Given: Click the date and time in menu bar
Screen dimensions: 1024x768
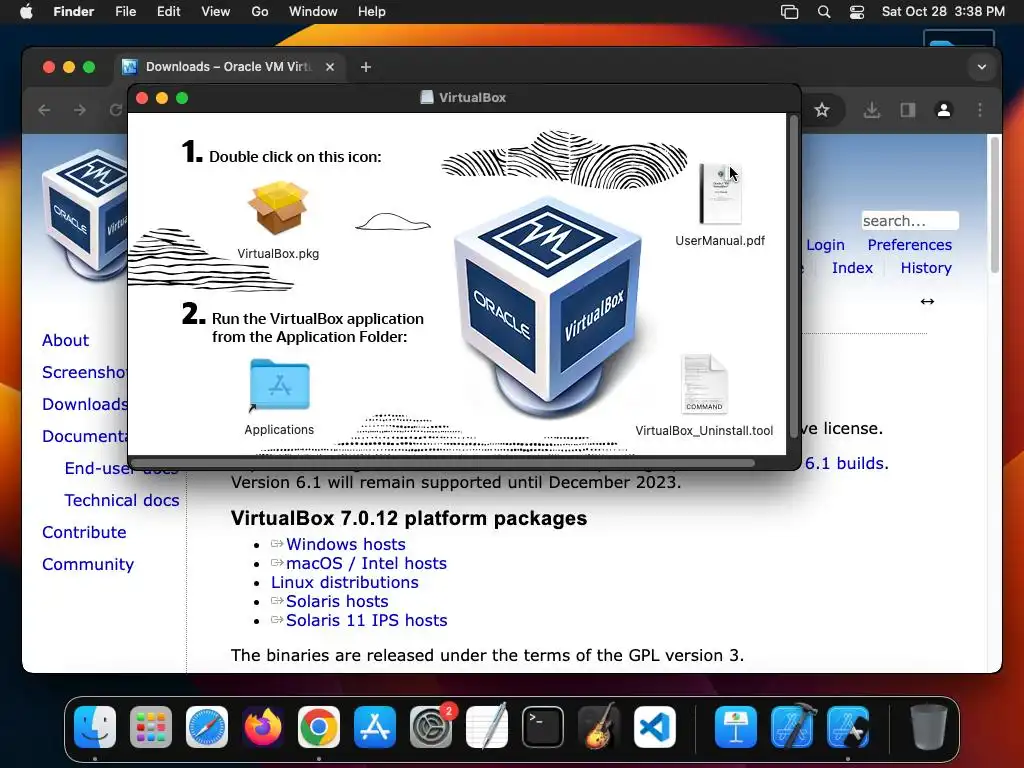Looking at the screenshot, I should click(943, 12).
